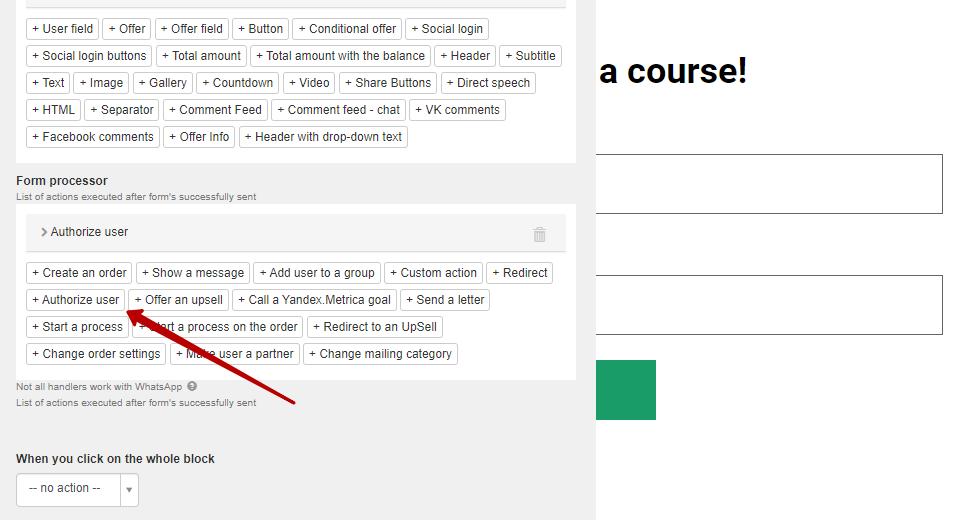Screen dimensions: 957x520
Task: Insert Social login buttons element
Action: pos(89,56)
